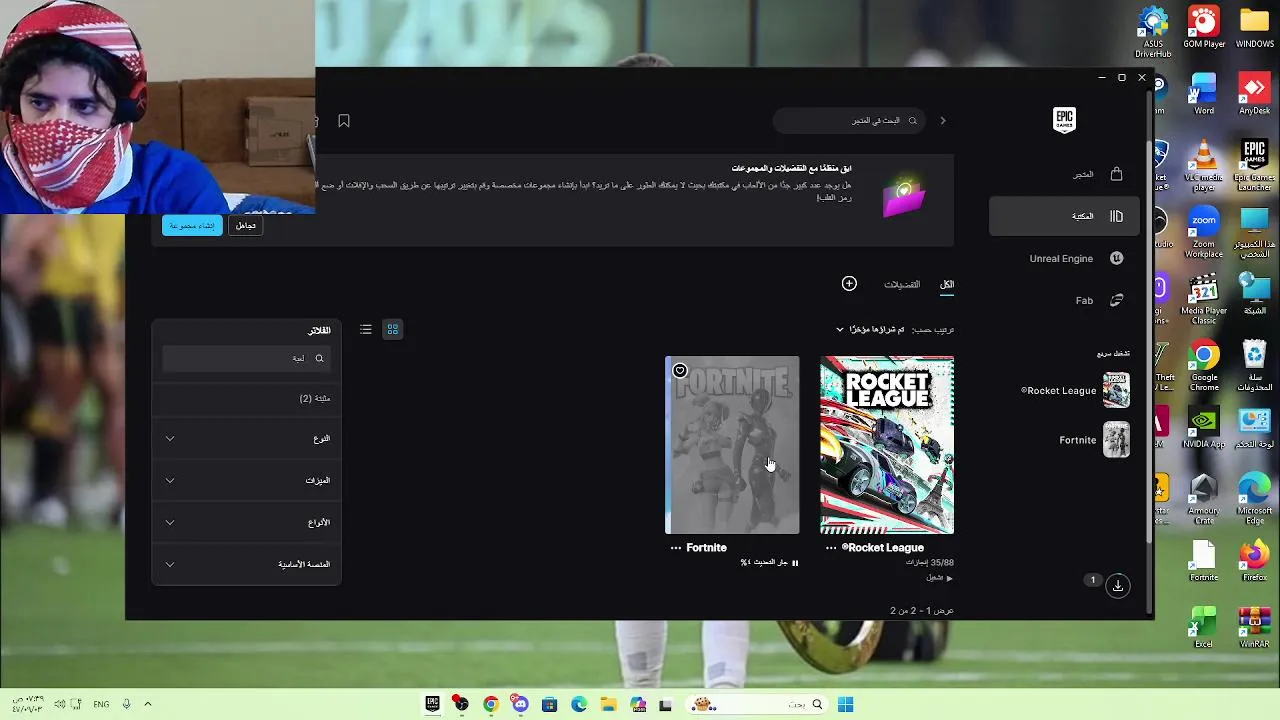Click the plus icon to add collection

(849, 284)
